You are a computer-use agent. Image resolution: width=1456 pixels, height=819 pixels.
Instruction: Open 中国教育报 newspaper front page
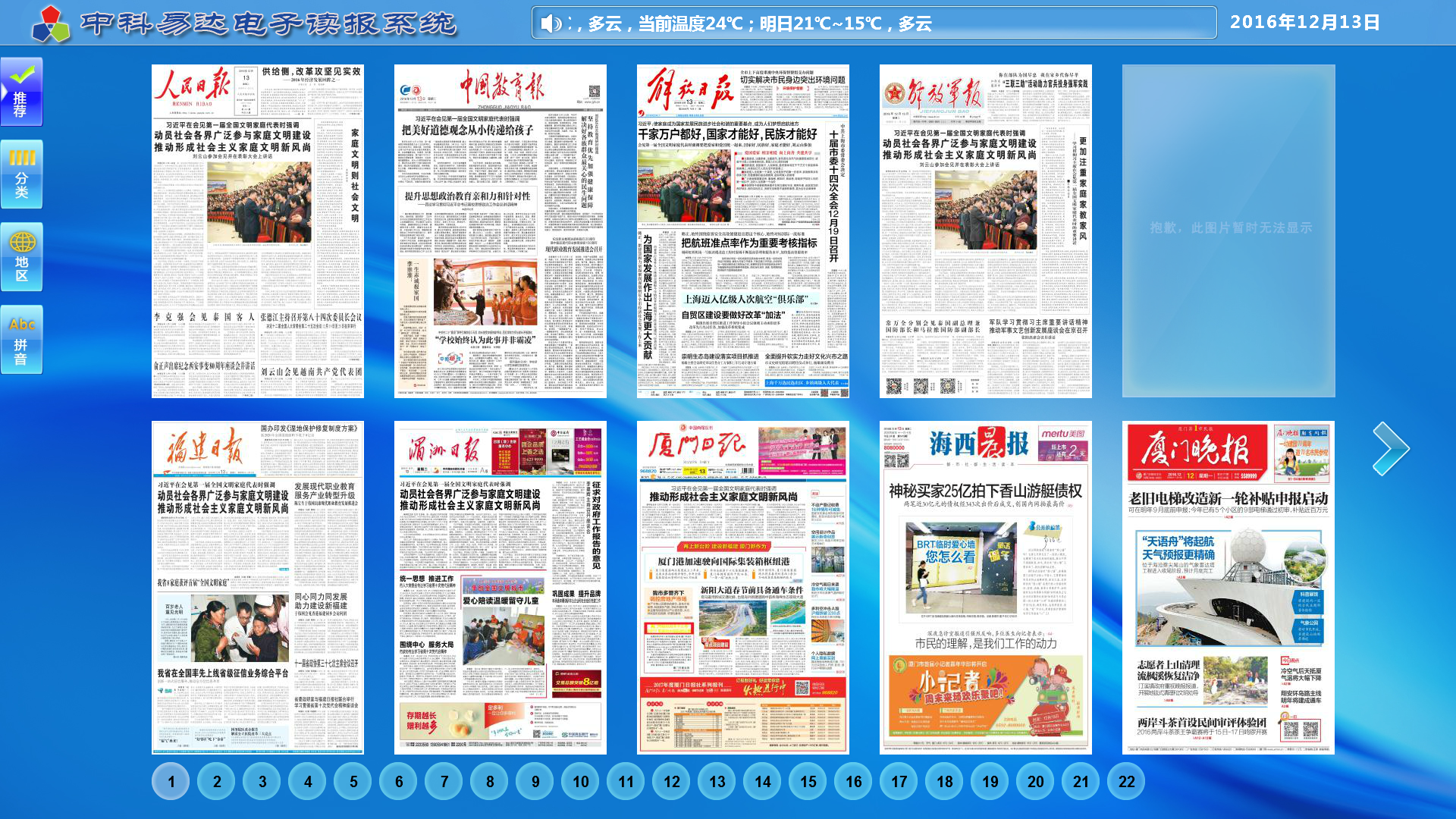pyautogui.click(x=500, y=231)
